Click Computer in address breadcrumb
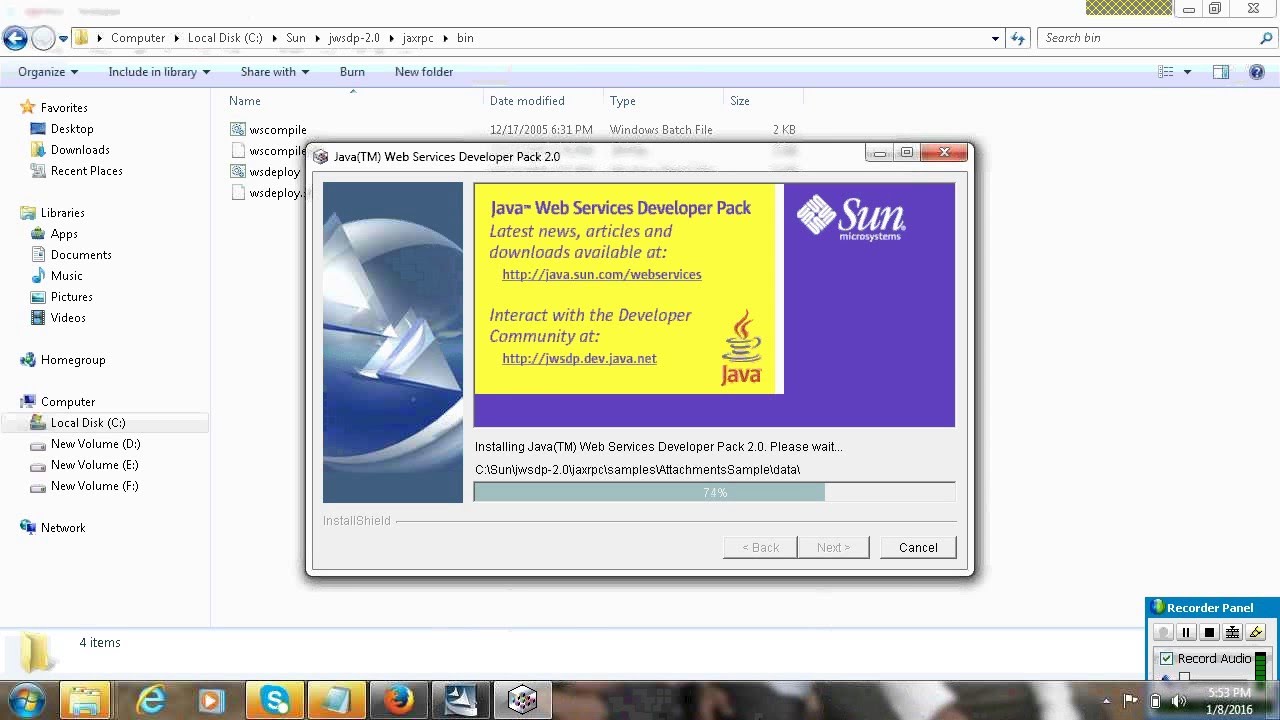The image size is (1280, 720). click(x=138, y=38)
